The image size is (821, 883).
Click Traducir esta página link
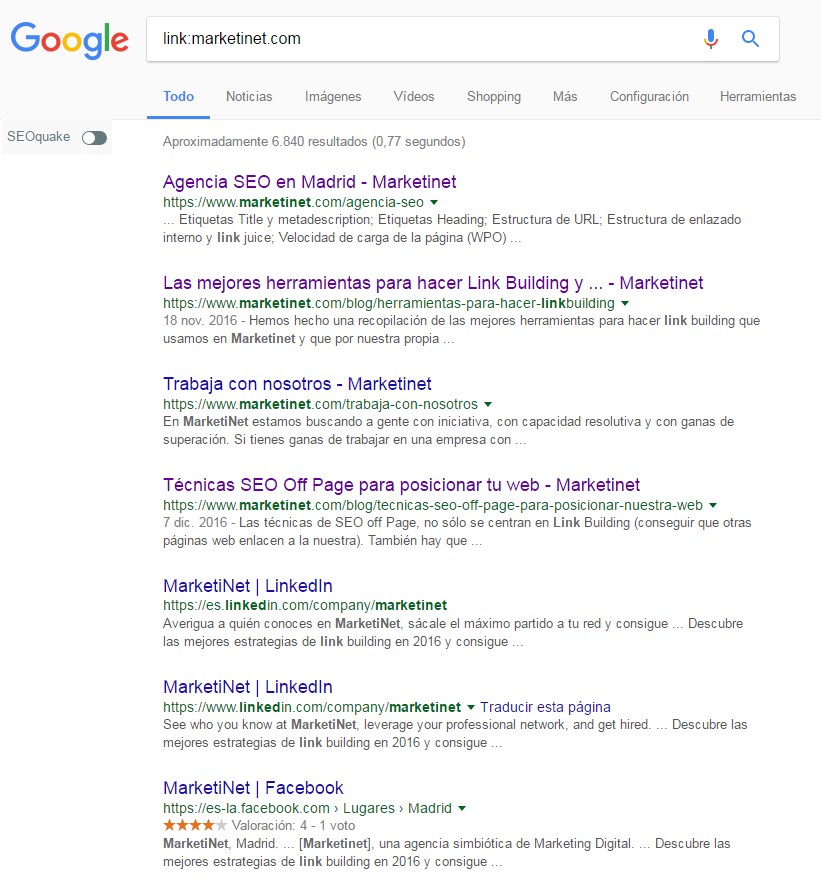tap(545, 707)
